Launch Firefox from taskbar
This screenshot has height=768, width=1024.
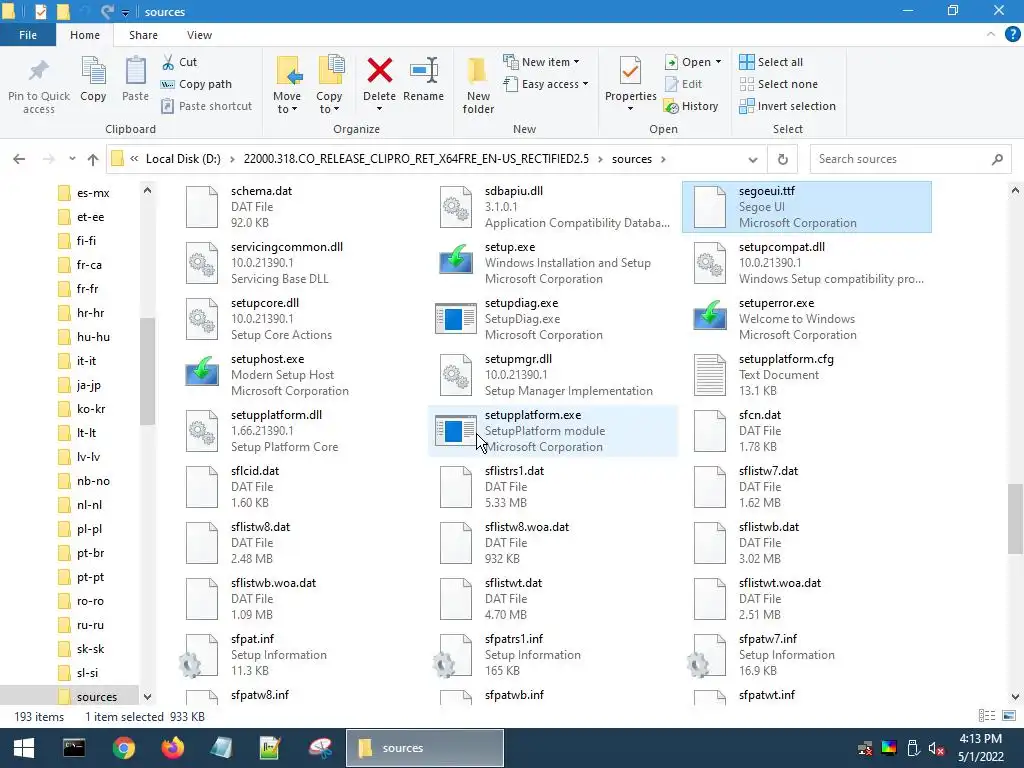coord(172,748)
